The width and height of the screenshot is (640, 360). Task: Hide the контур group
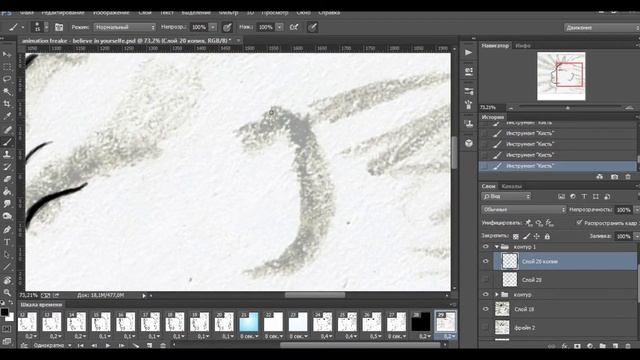(x=485, y=294)
